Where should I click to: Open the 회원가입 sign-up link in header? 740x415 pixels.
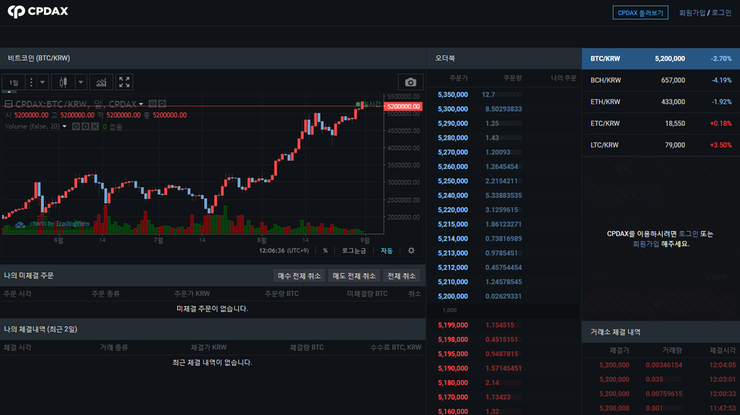pos(692,13)
